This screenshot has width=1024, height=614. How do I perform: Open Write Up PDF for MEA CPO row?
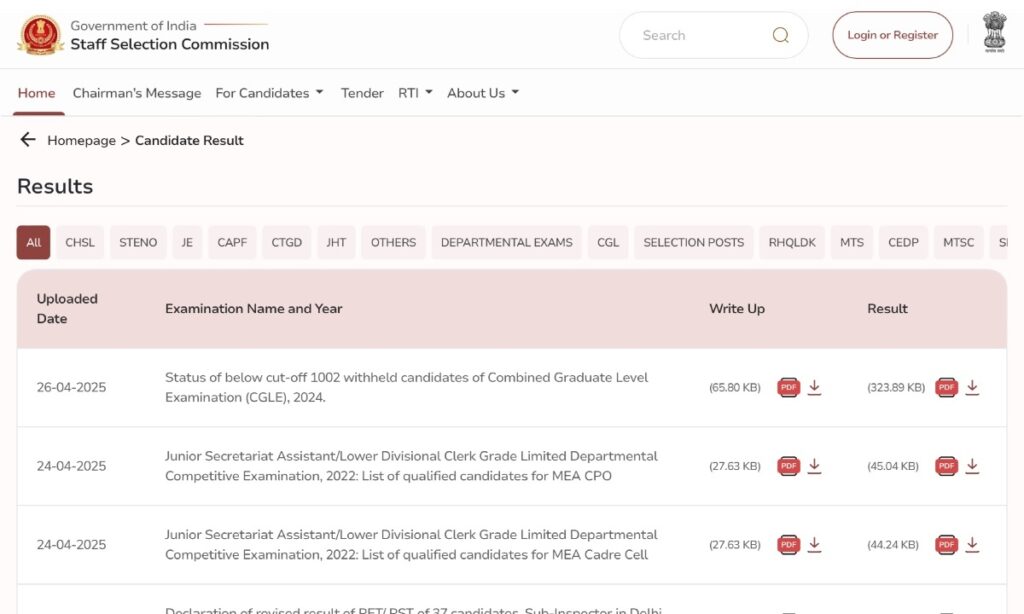[x=788, y=466]
